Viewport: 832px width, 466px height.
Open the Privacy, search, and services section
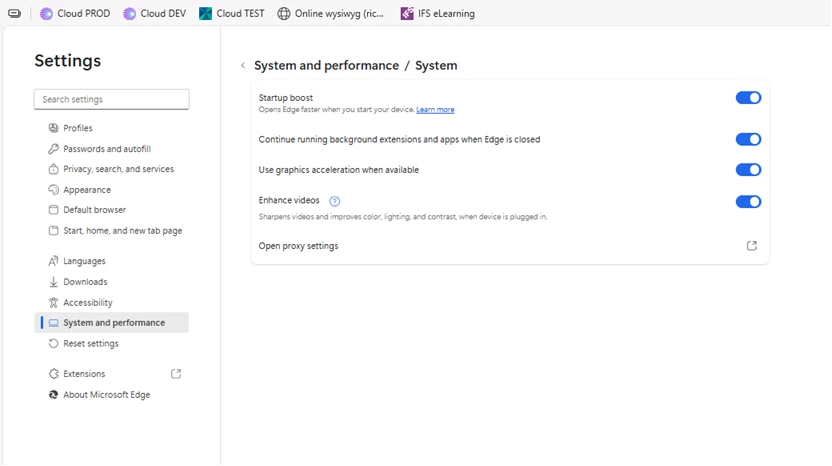[118, 169]
